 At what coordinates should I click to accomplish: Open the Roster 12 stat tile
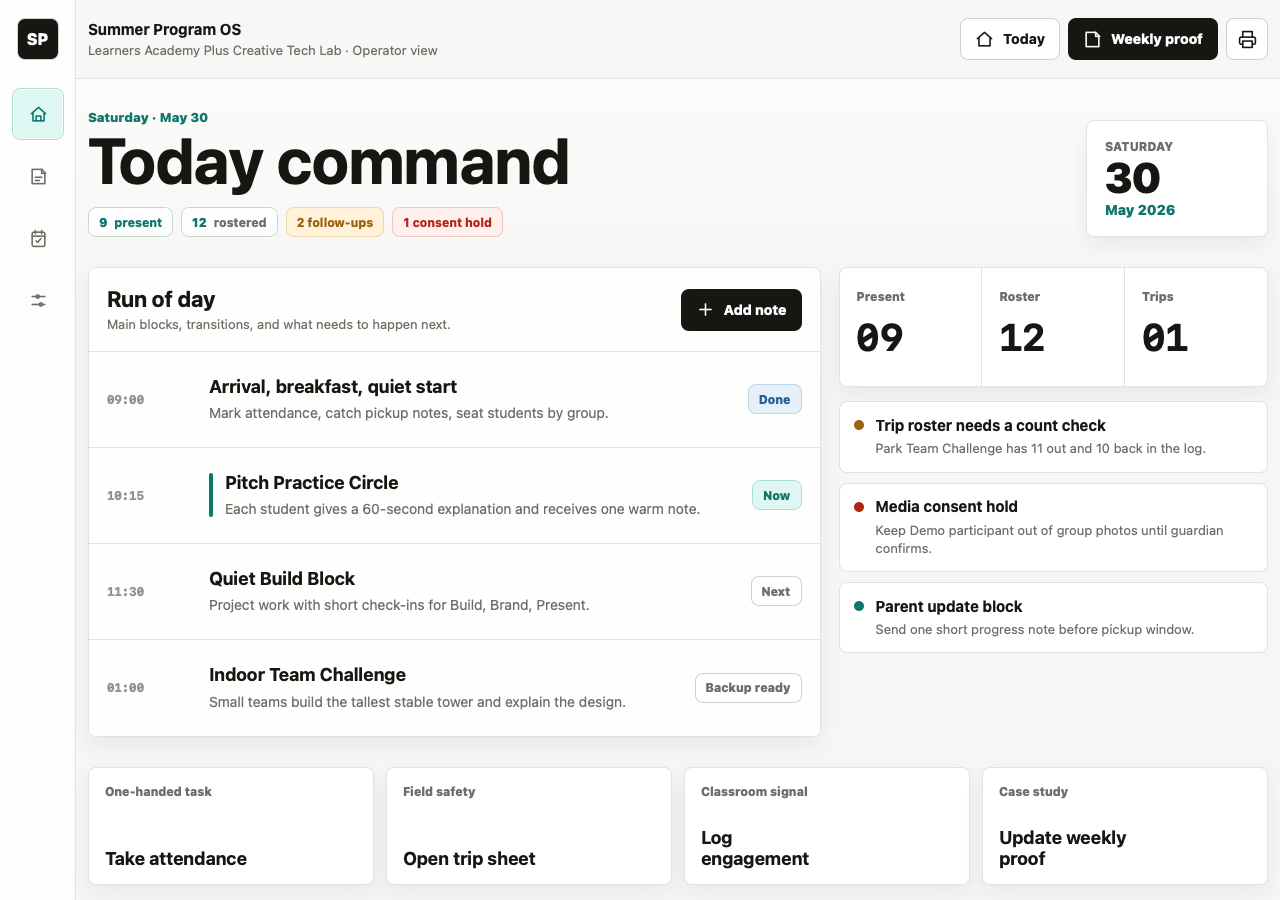point(1053,326)
